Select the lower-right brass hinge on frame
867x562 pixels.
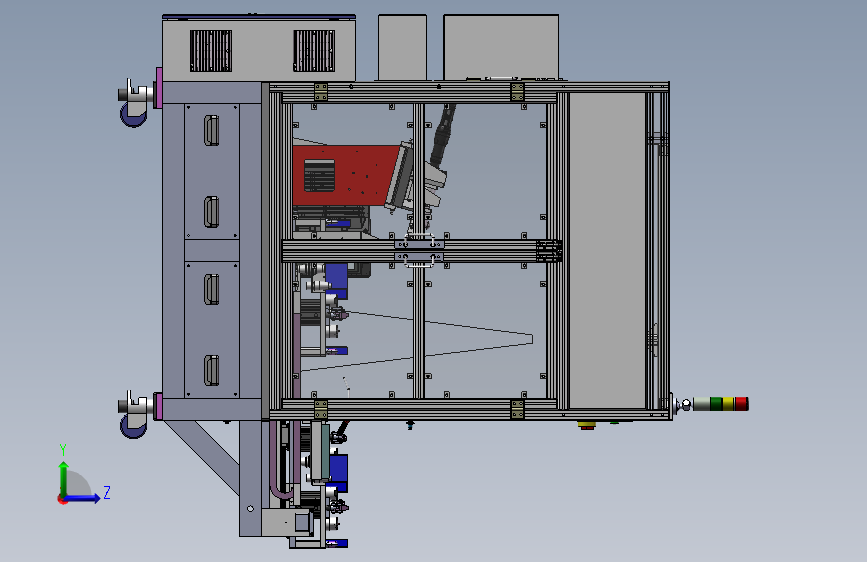(517, 409)
